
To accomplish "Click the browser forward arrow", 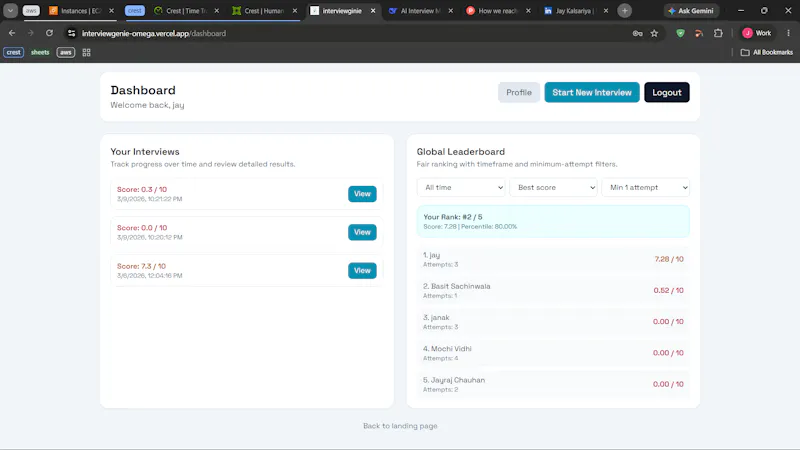I will pos(31,33).
